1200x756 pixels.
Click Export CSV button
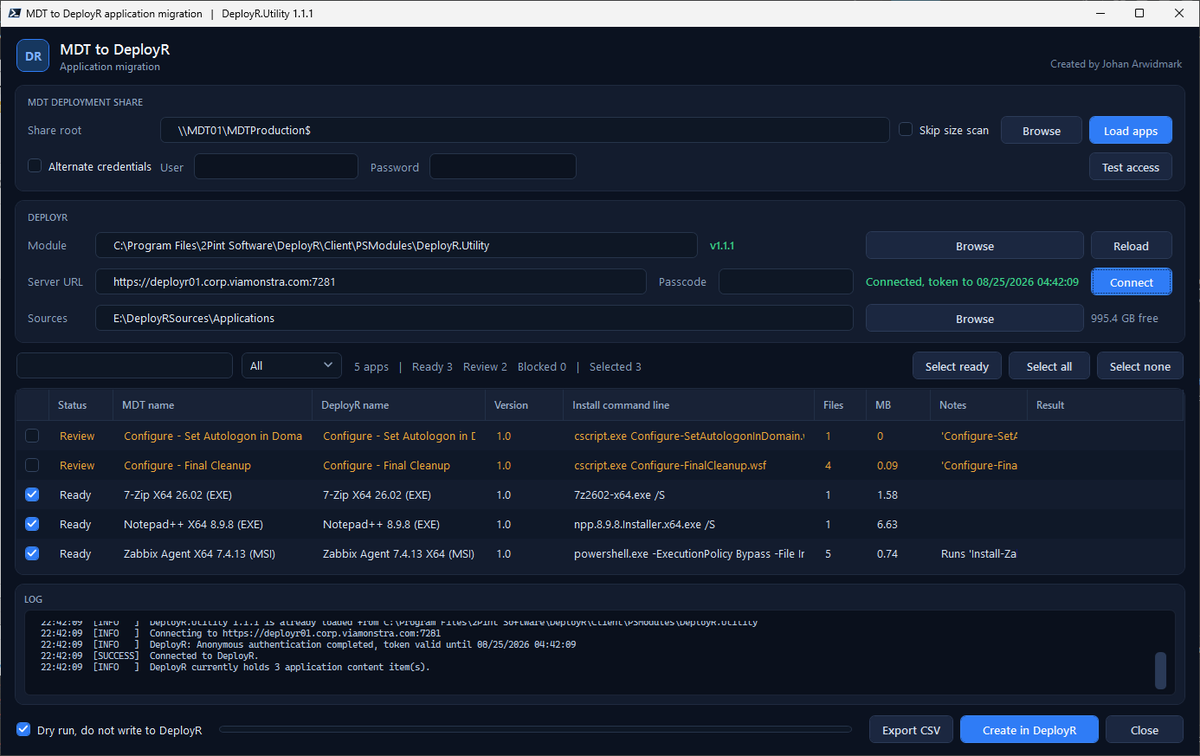point(911,730)
